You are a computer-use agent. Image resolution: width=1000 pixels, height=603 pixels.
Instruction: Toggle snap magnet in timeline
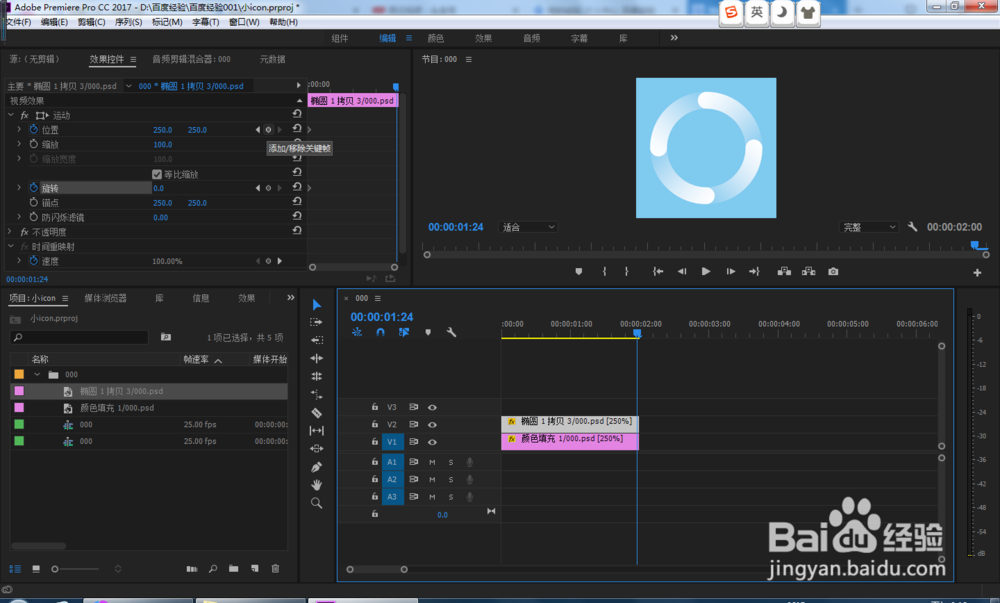tap(381, 332)
